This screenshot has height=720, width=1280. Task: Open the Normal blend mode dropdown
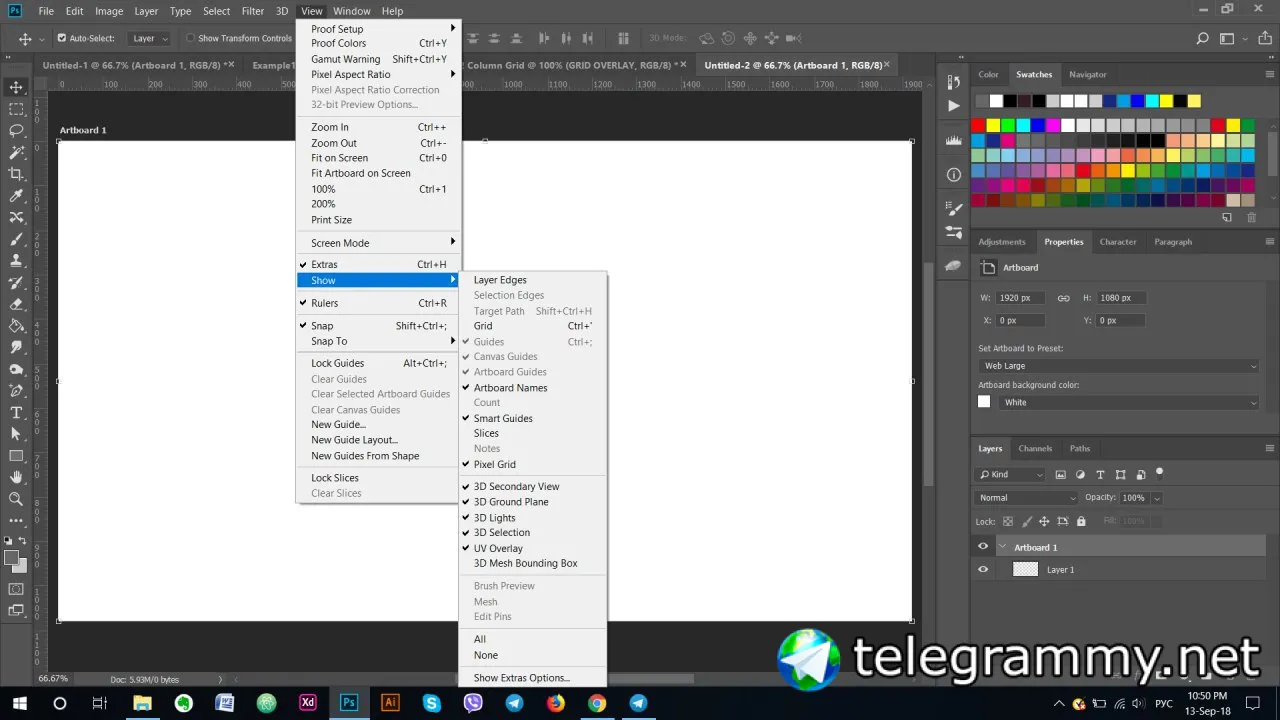pyautogui.click(x=1026, y=497)
